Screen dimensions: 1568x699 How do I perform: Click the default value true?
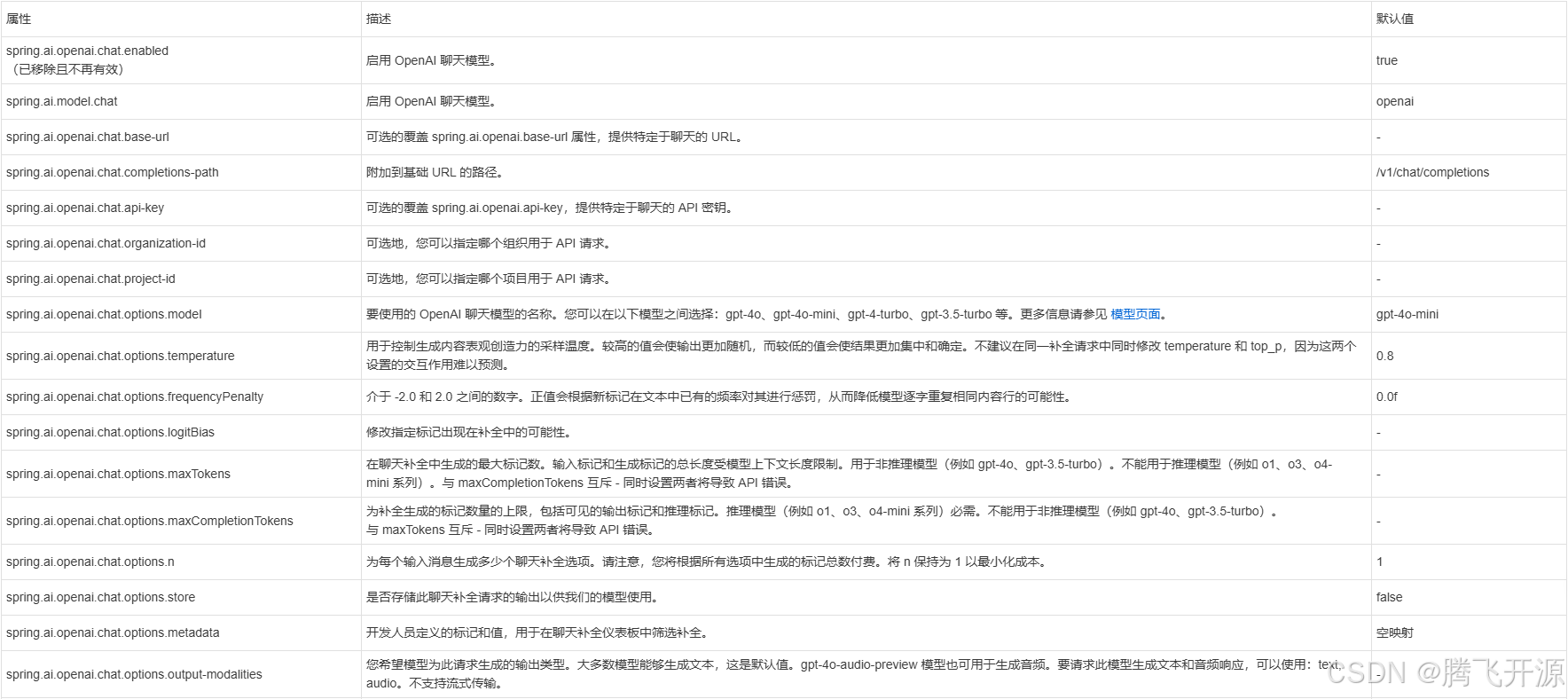(1386, 60)
